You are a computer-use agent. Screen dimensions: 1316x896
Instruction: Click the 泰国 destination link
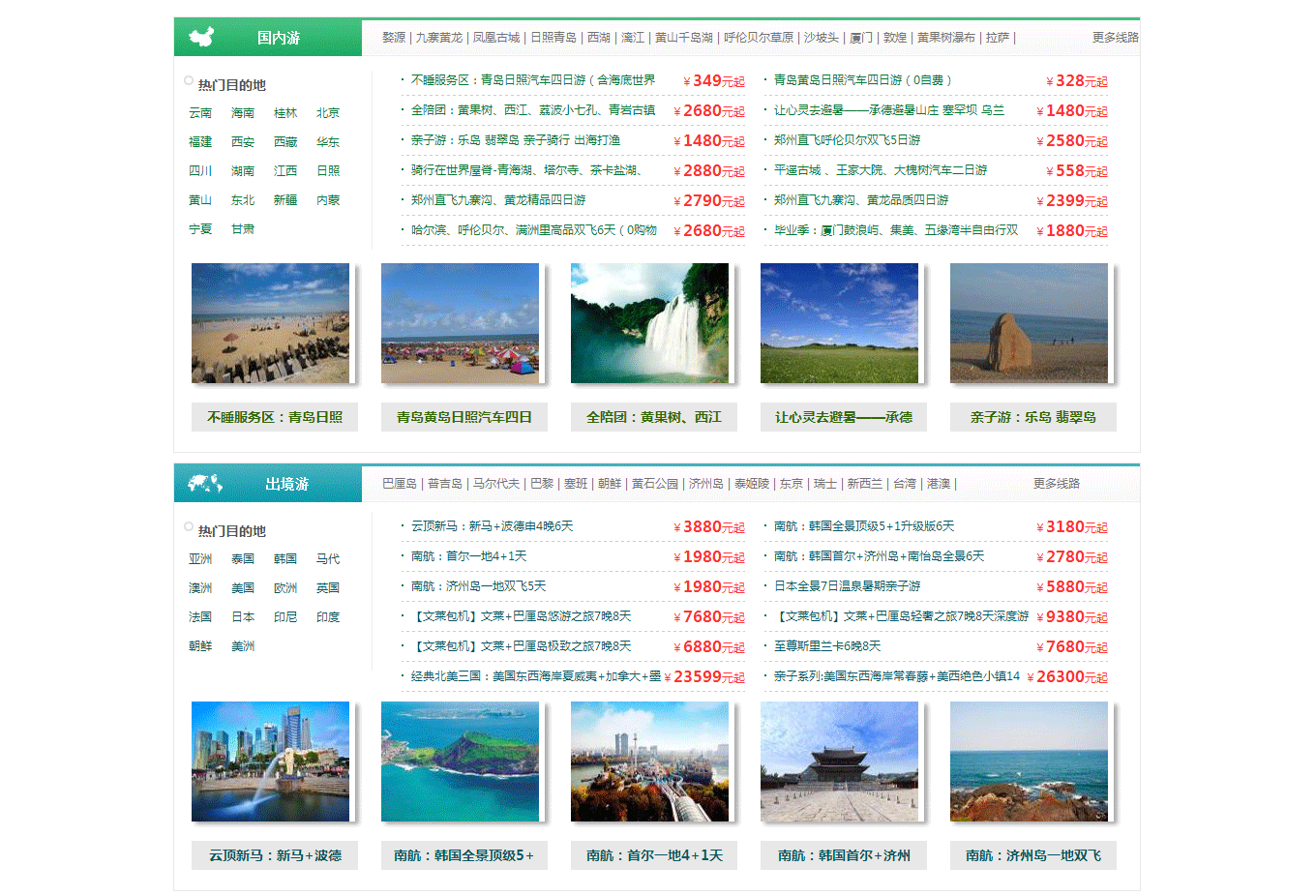[242, 558]
